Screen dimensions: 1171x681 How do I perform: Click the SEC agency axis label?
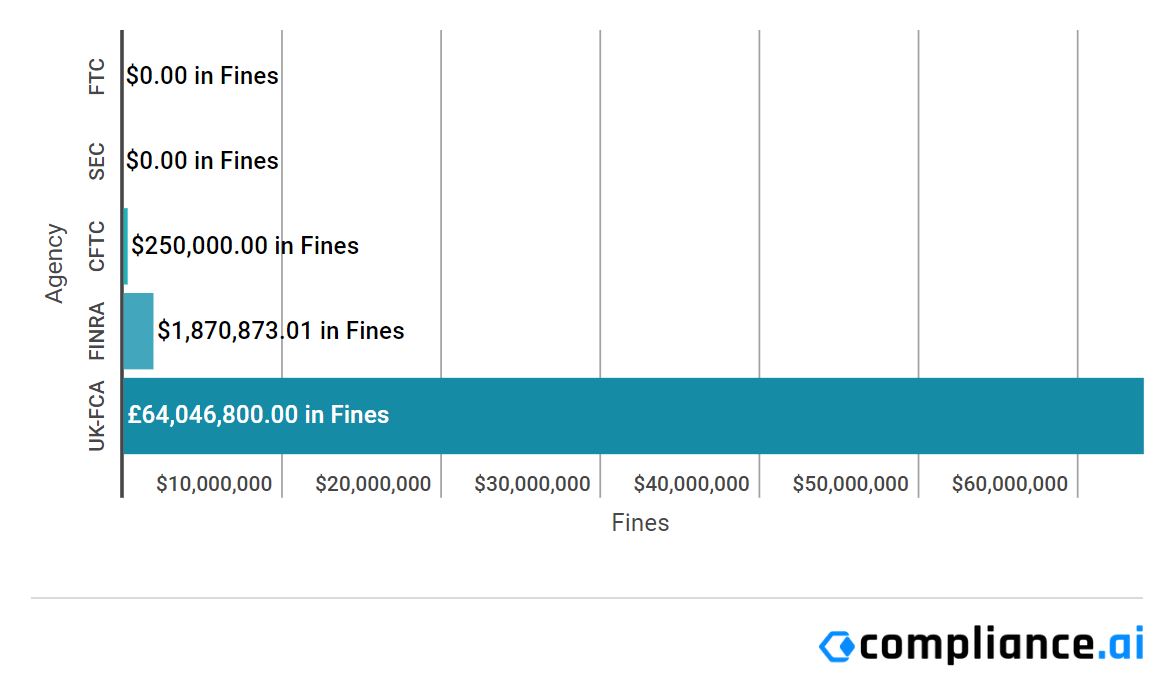(x=97, y=161)
